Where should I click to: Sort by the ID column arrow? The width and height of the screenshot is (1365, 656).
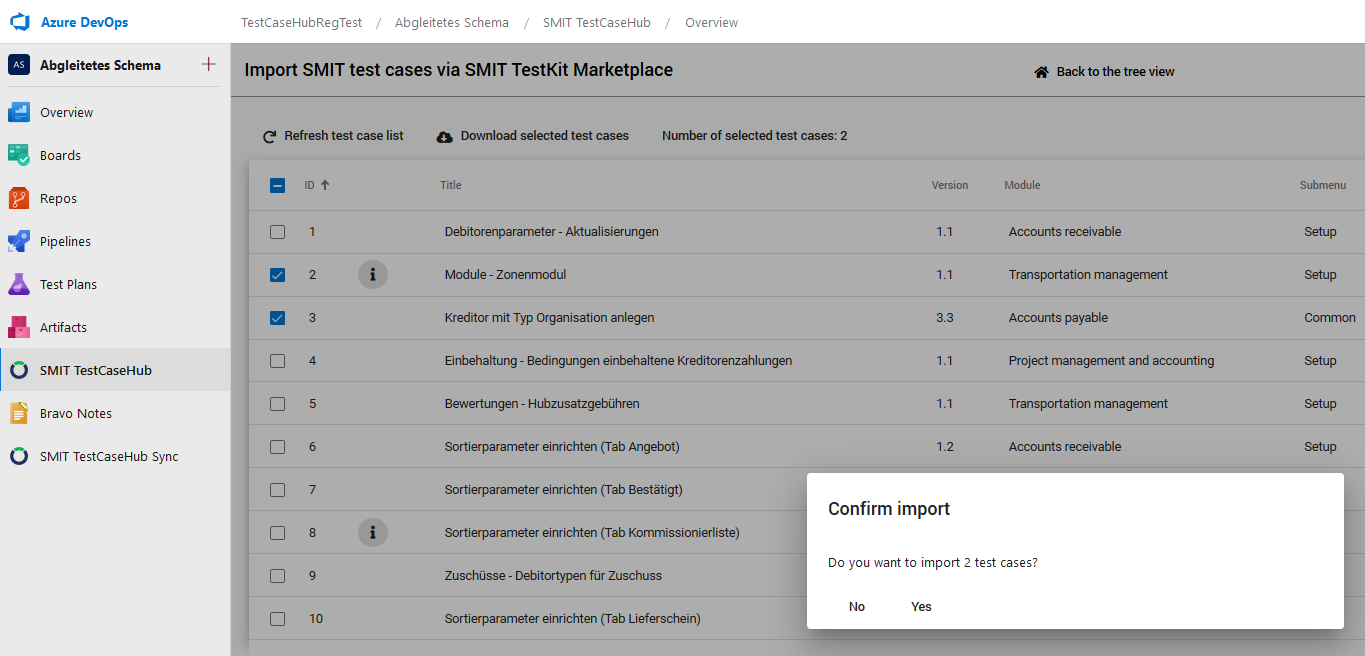coord(325,185)
